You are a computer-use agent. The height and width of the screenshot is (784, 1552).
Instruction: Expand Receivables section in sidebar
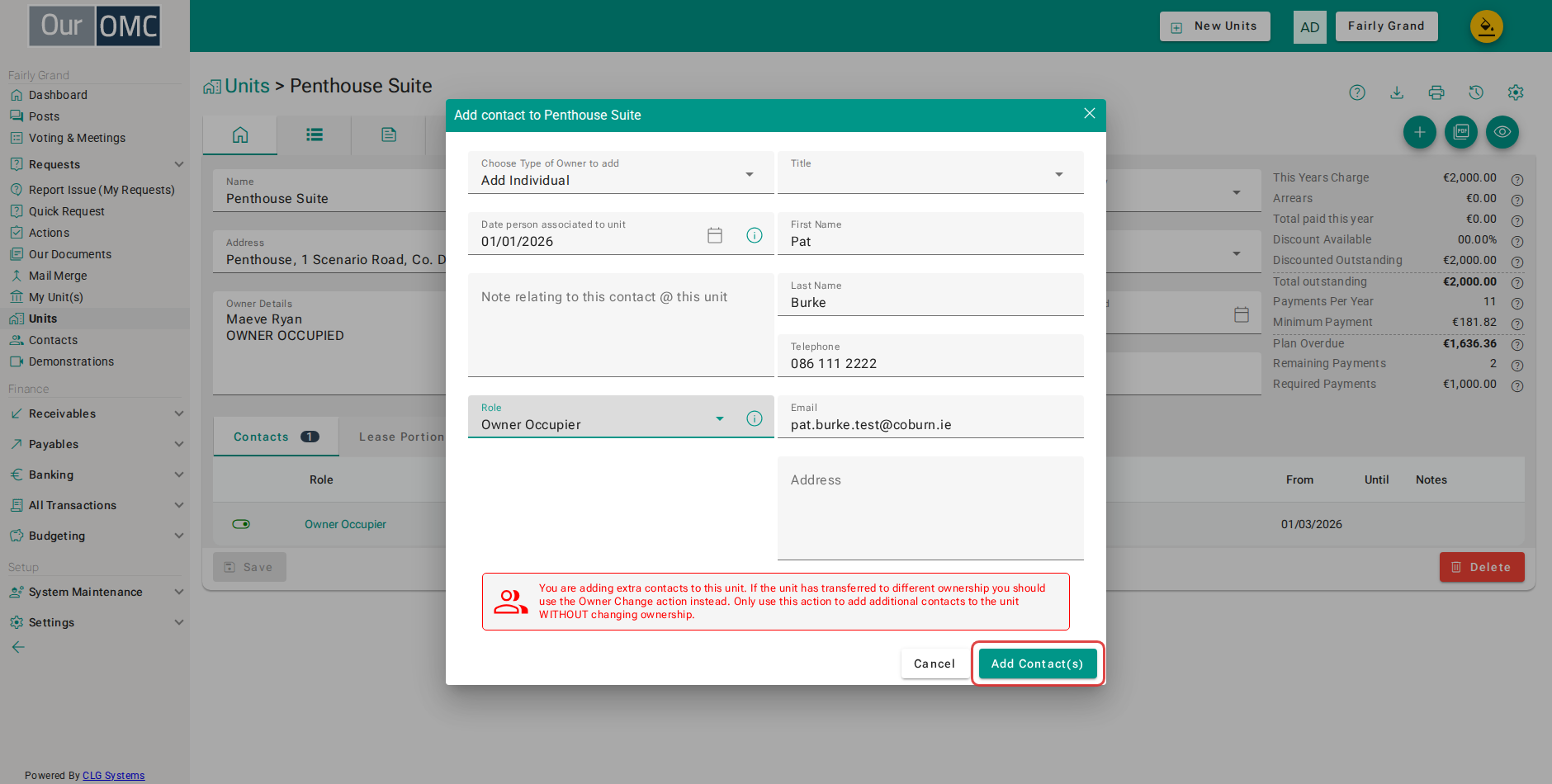pos(96,413)
